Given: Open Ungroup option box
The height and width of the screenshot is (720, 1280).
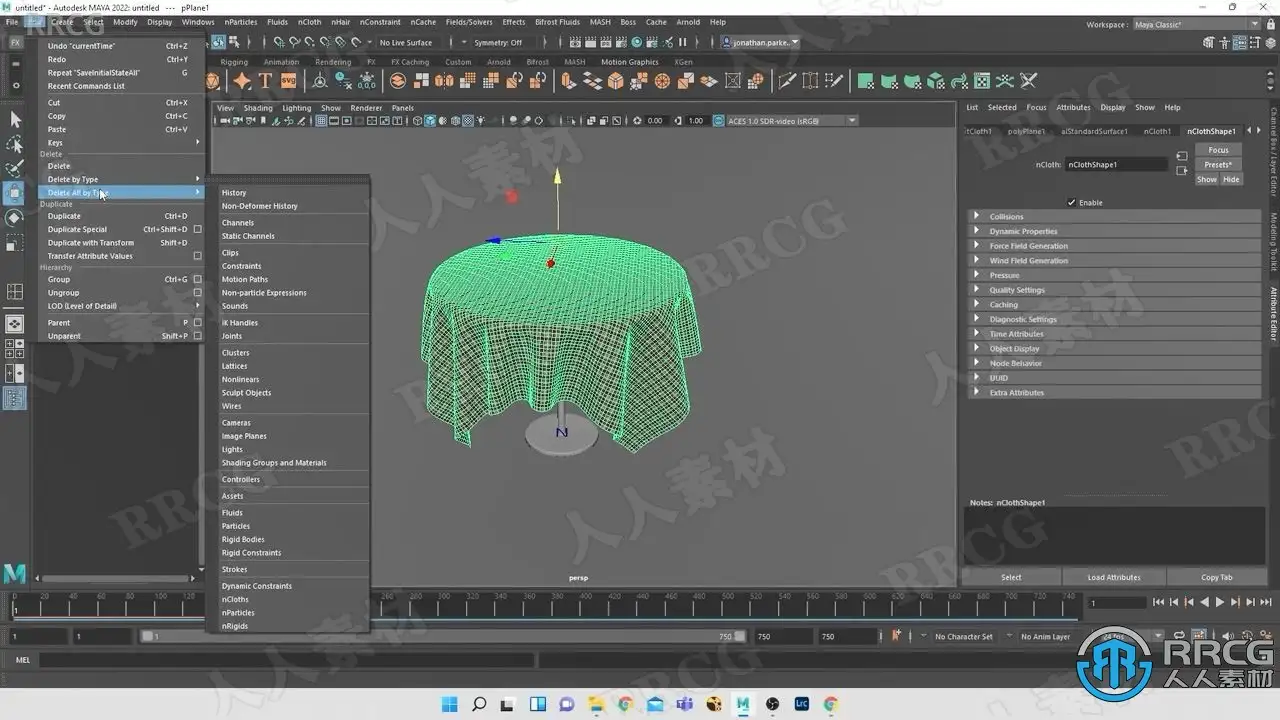Looking at the screenshot, I should [x=197, y=293].
